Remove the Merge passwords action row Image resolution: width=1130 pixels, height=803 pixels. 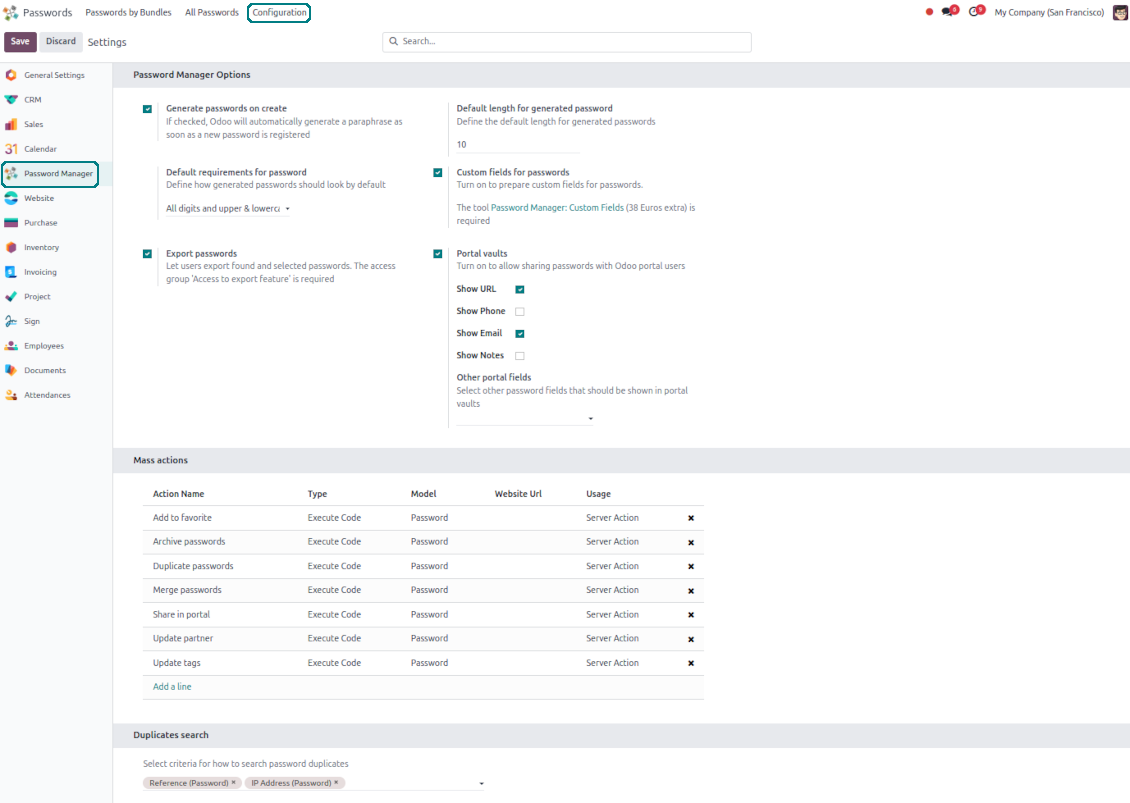click(690, 591)
